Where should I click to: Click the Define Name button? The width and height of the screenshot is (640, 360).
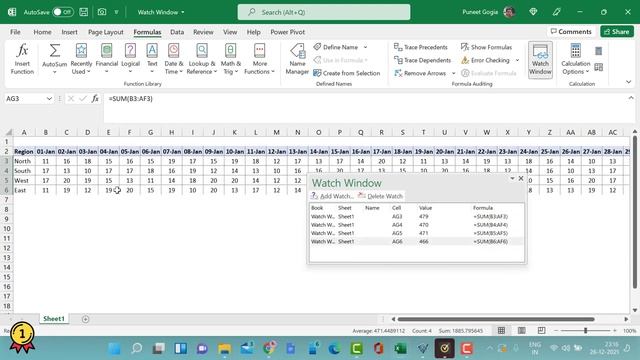pos(336,47)
